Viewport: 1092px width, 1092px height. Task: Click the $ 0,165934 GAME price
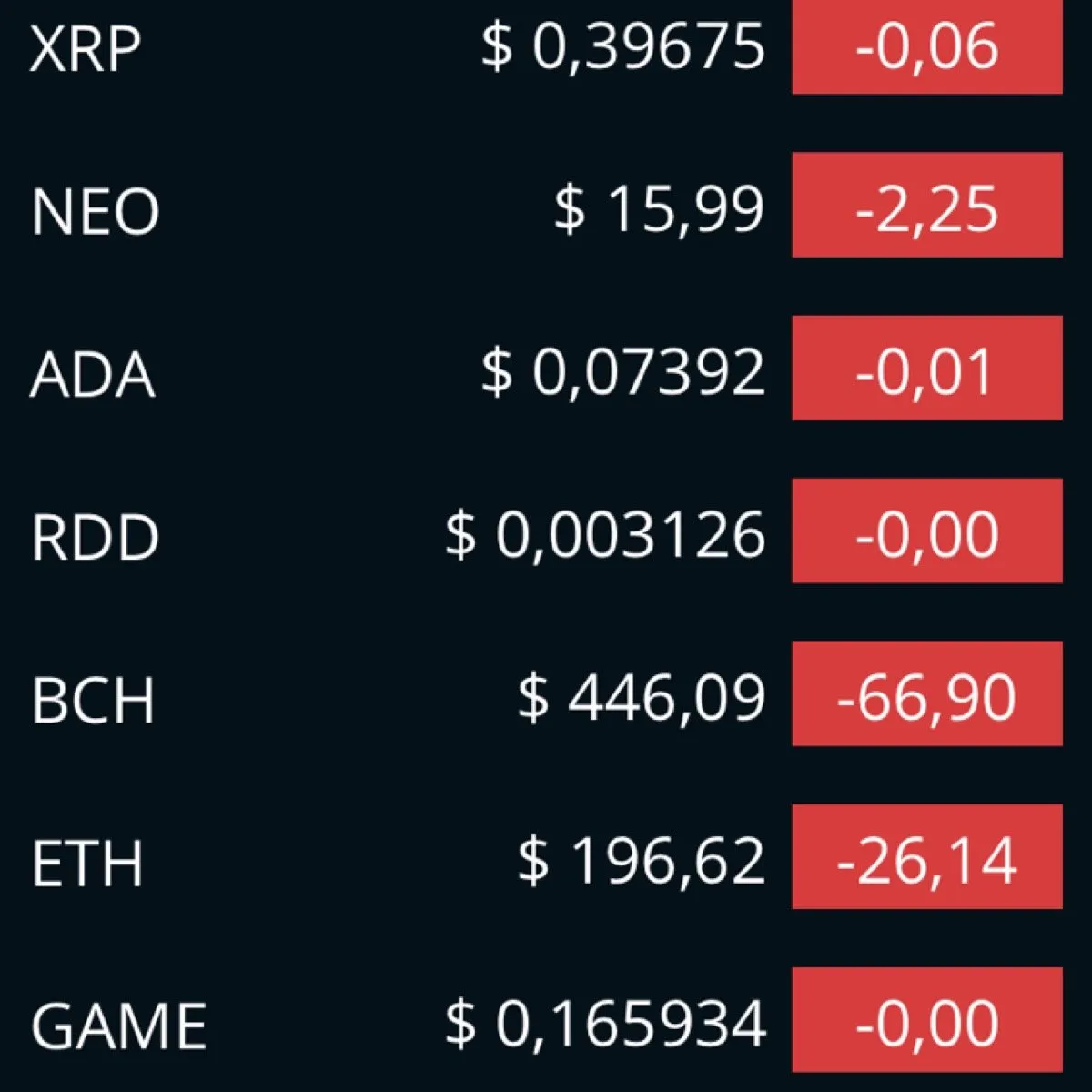click(x=606, y=1024)
